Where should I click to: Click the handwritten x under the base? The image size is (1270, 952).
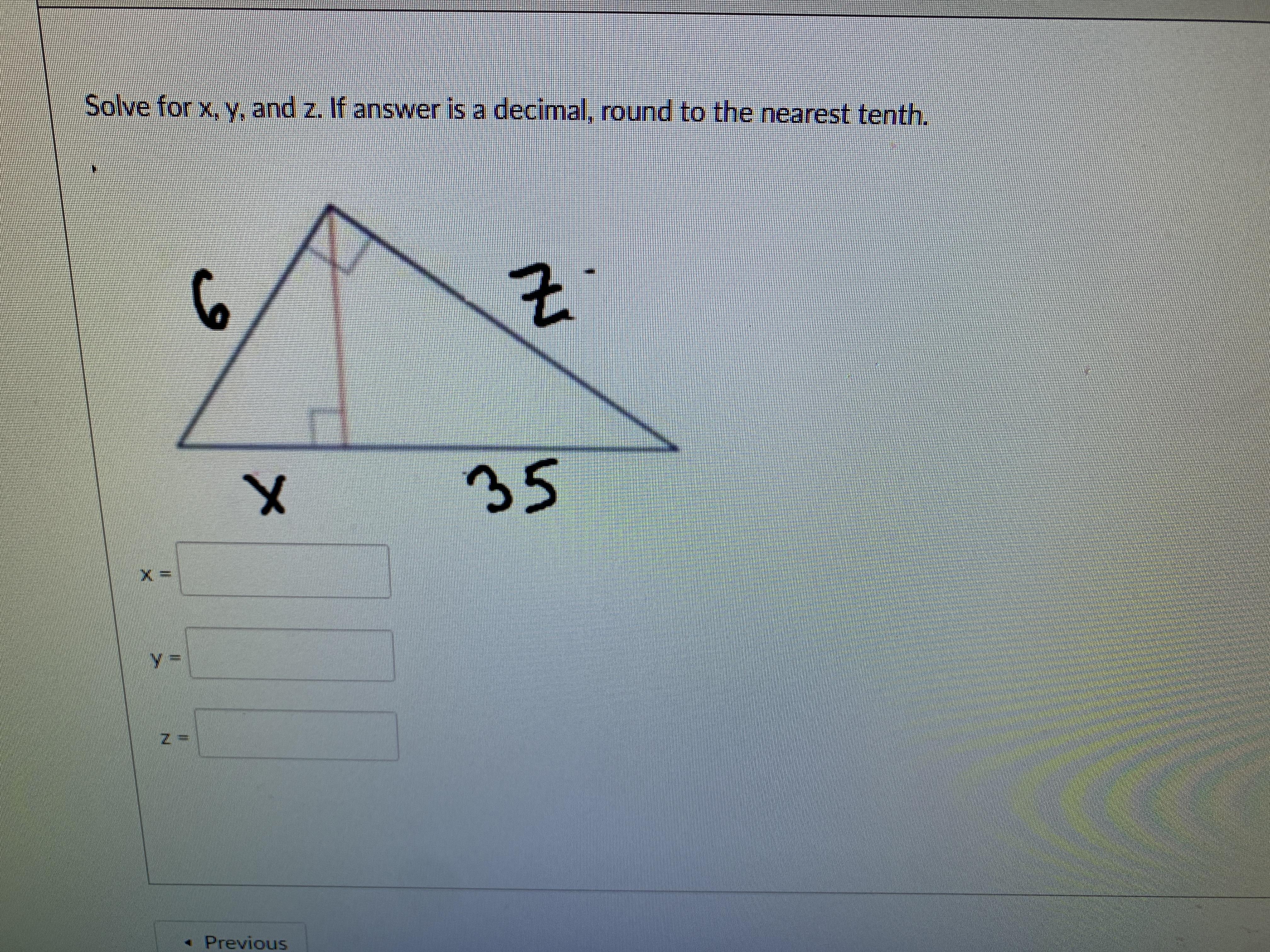pyautogui.click(x=266, y=493)
